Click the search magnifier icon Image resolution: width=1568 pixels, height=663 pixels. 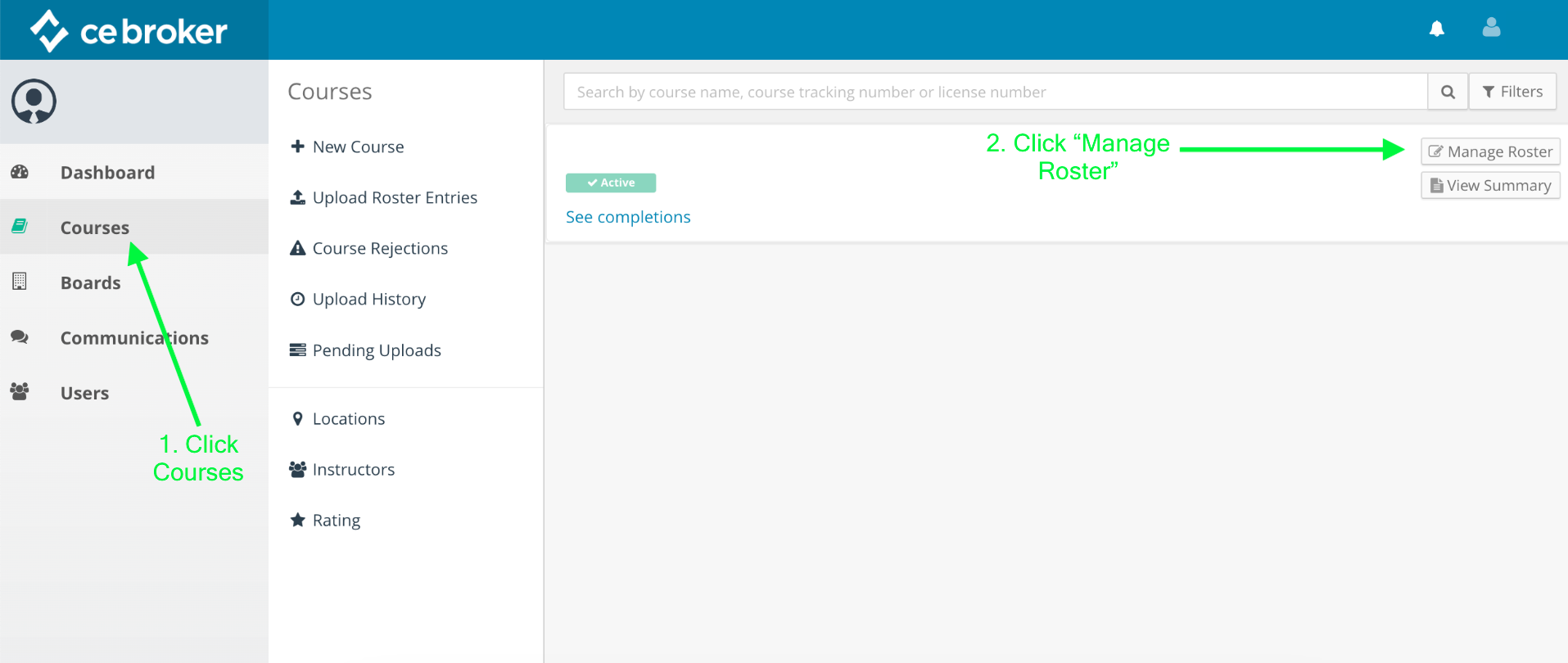coord(1448,92)
